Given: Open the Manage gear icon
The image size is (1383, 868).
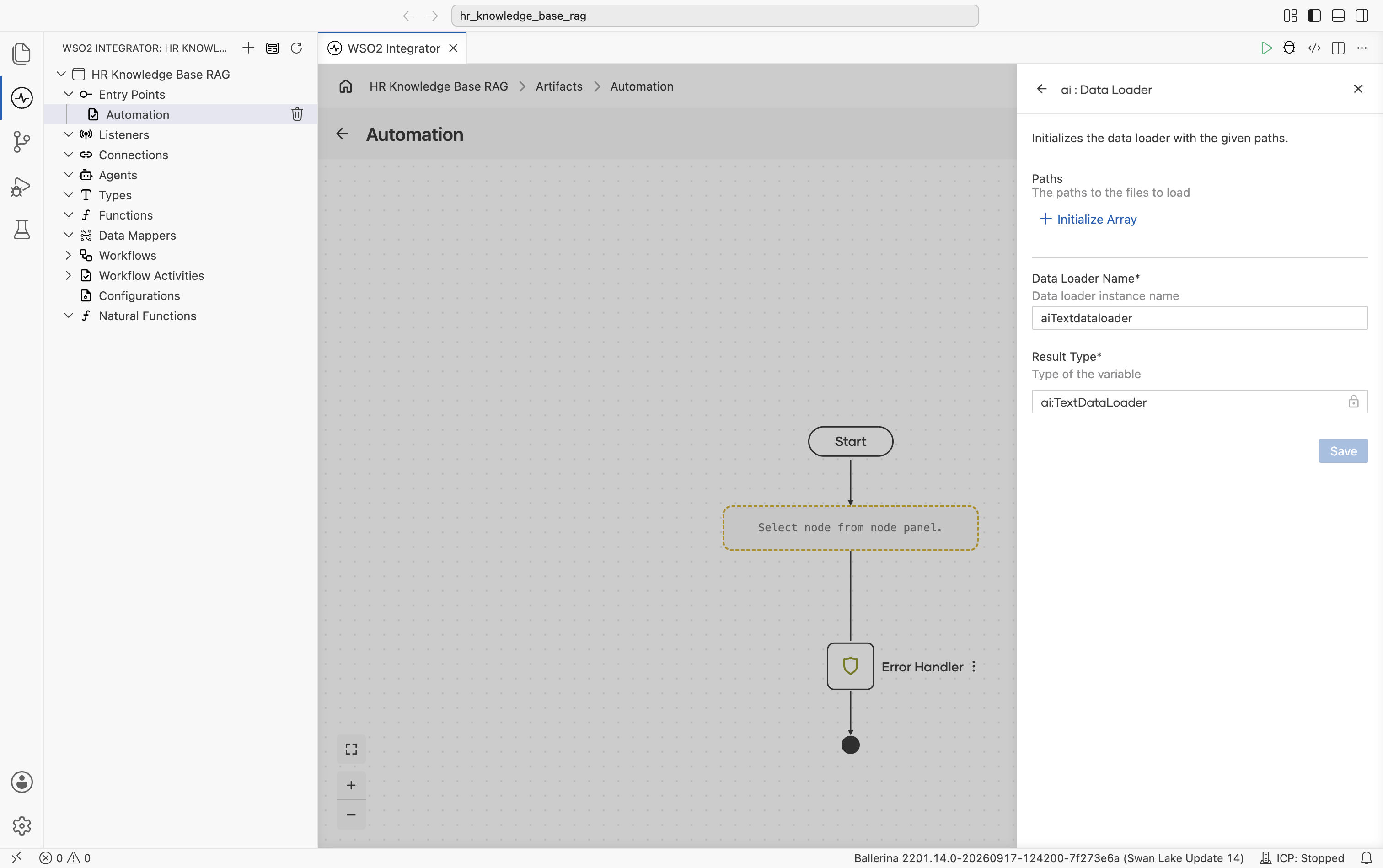Looking at the screenshot, I should 22,825.
